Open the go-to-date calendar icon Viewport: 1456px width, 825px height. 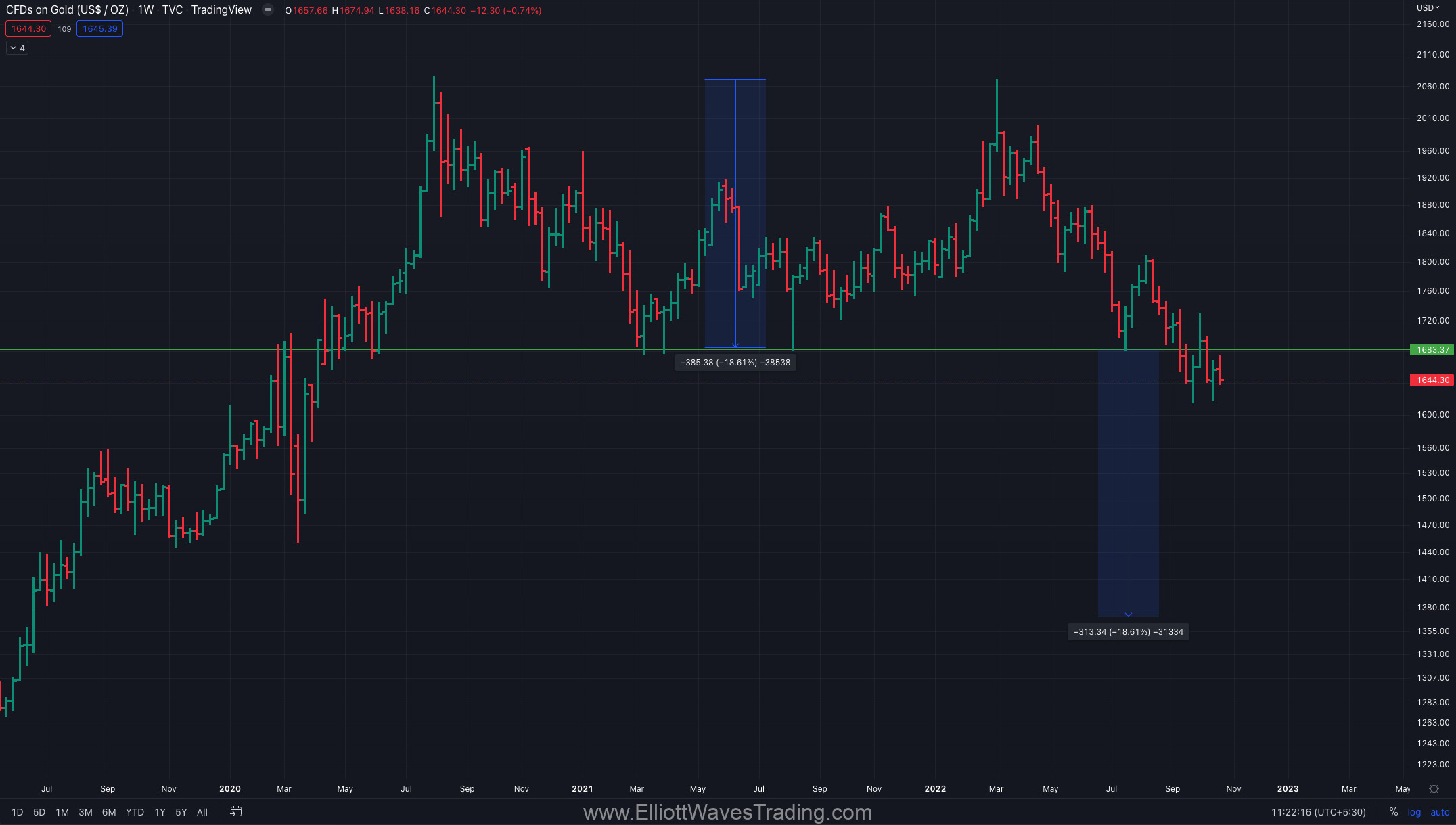tap(235, 811)
